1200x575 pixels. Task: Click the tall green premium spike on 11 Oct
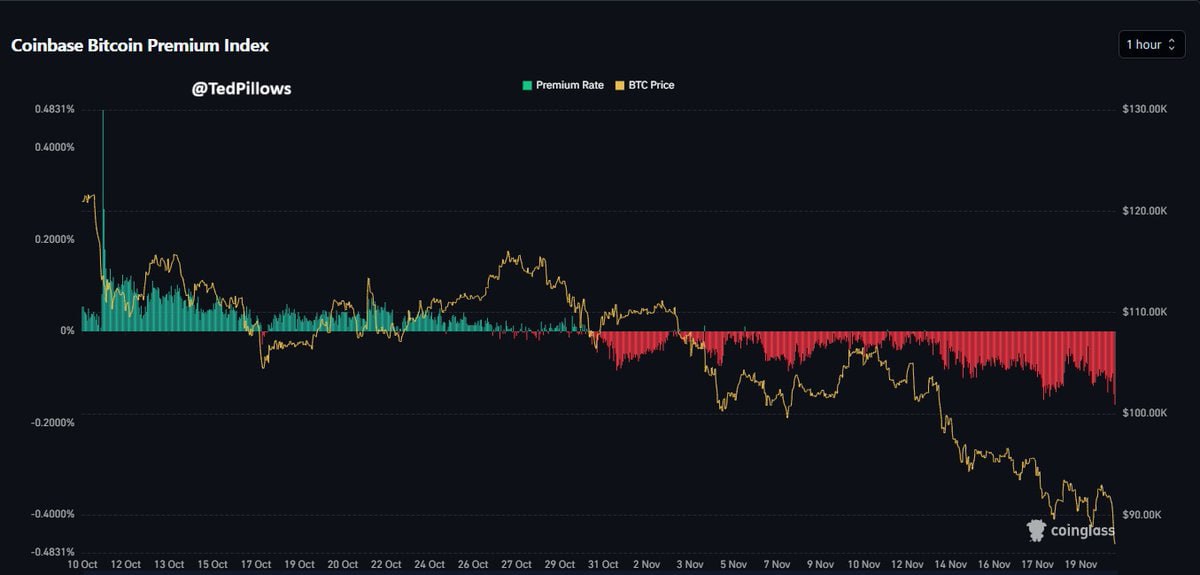click(x=103, y=220)
